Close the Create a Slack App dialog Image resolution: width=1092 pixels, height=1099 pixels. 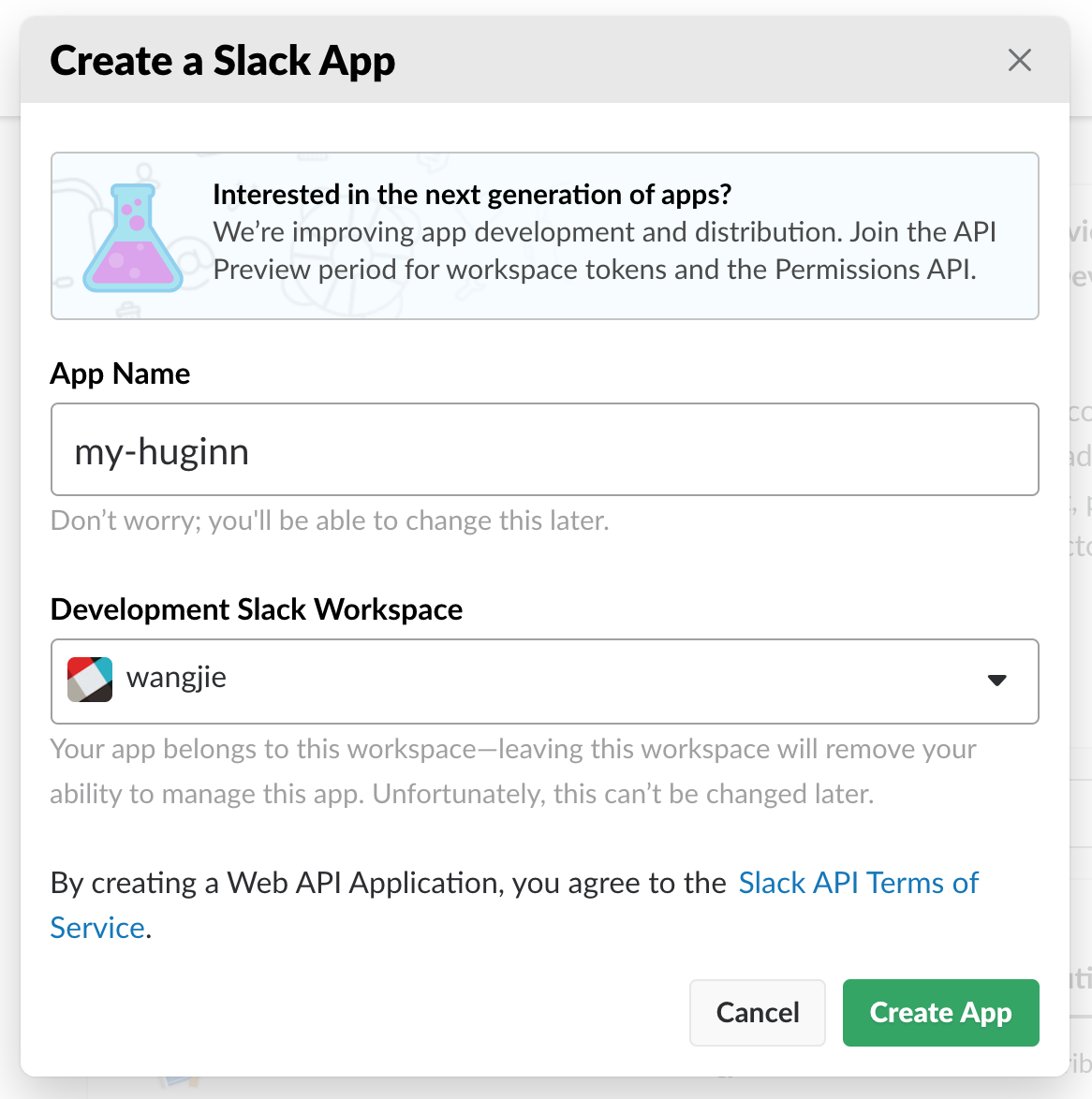click(1019, 61)
